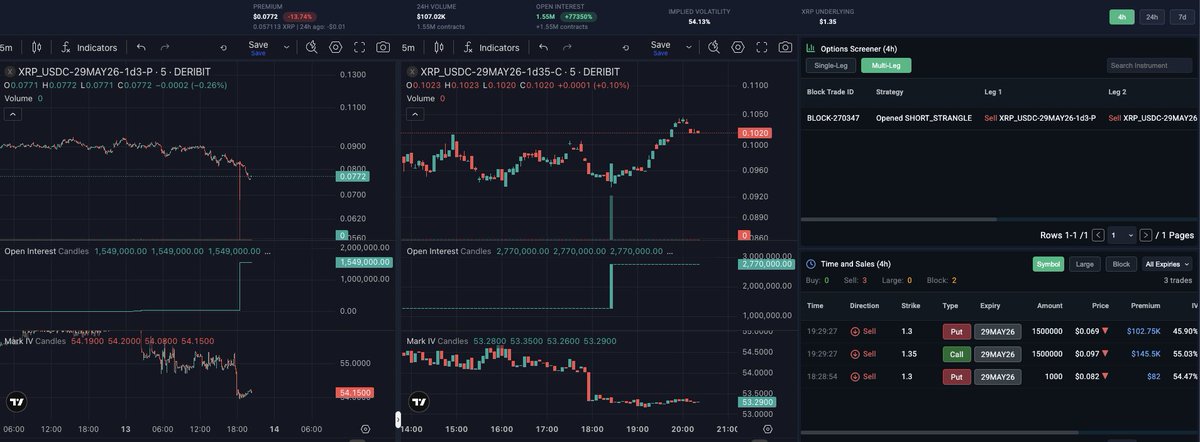
Task: Click Put tag in 18:28:54 row
Action: tap(956, 377)
